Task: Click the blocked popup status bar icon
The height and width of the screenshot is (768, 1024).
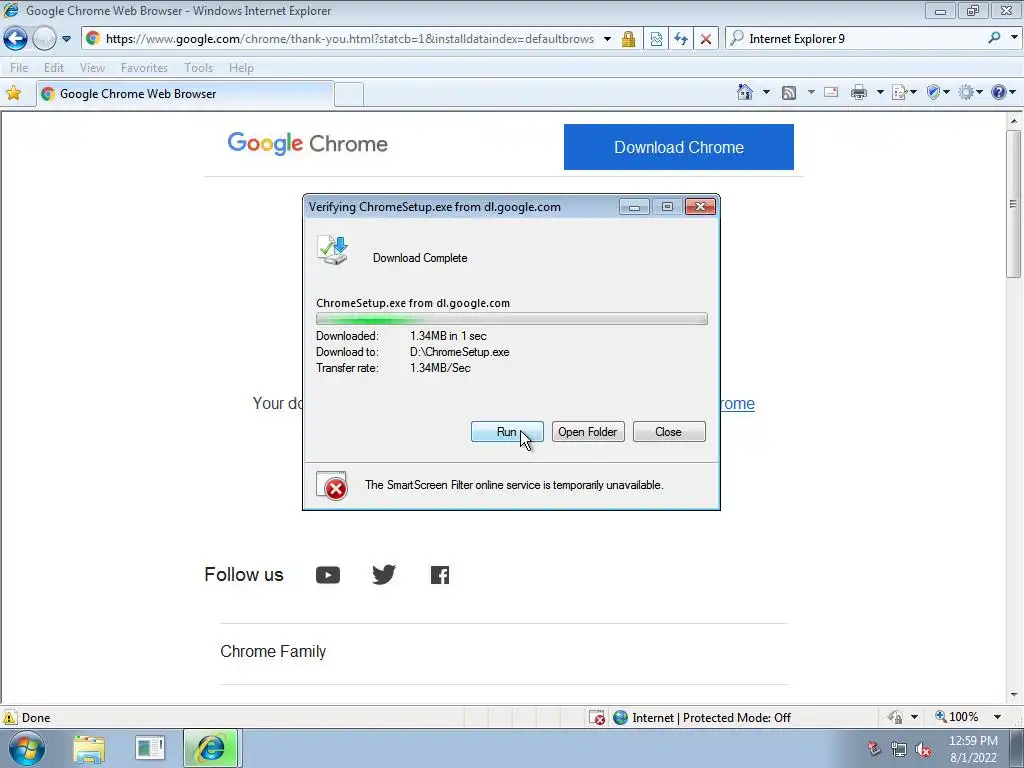Action: (x=597, y=718)
